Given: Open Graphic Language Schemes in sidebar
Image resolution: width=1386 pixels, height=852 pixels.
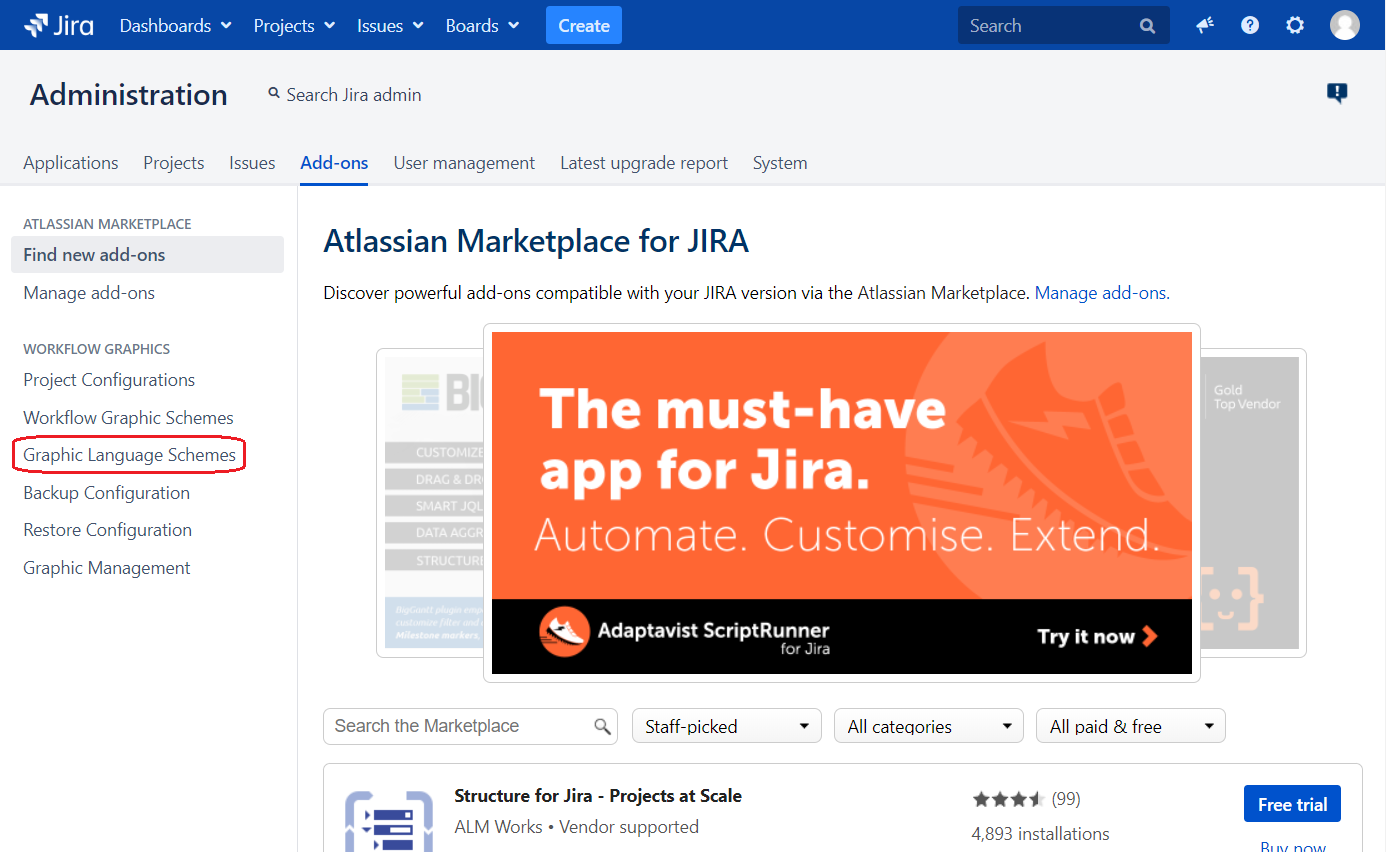Looking at the screenshot, I should (130, 456).
